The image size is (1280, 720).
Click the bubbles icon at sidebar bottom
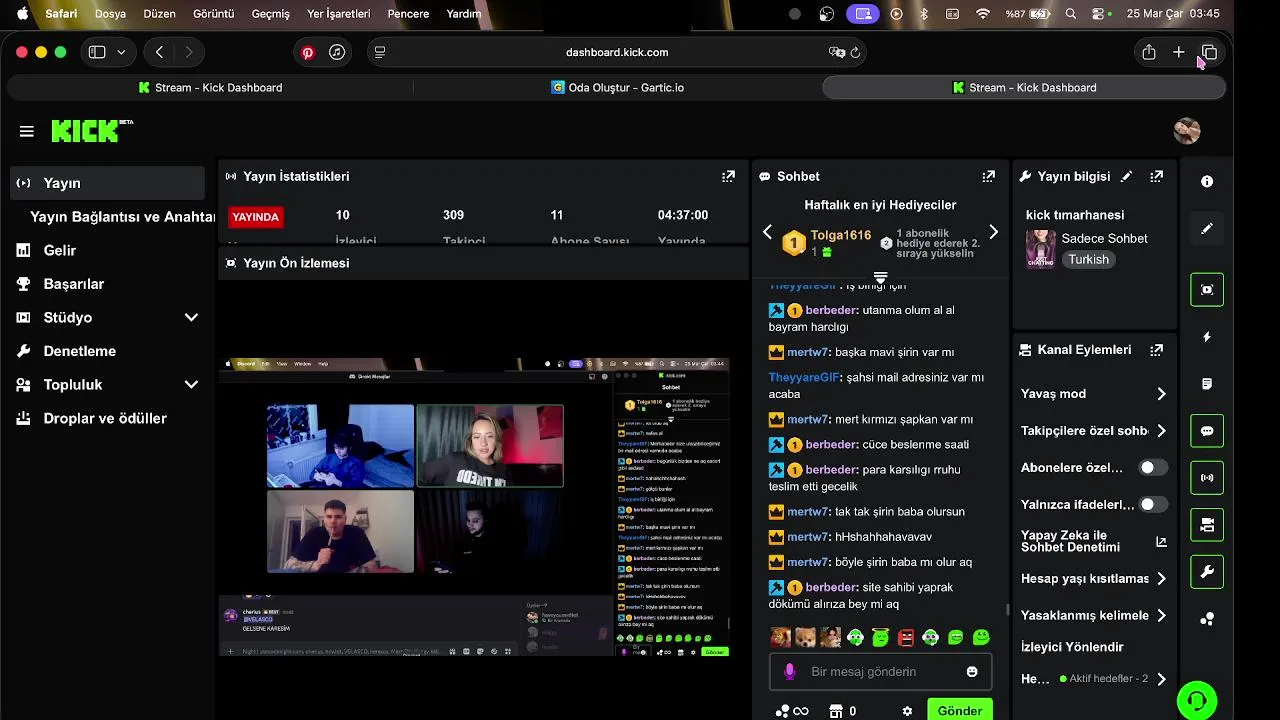tap(1207, 619)
